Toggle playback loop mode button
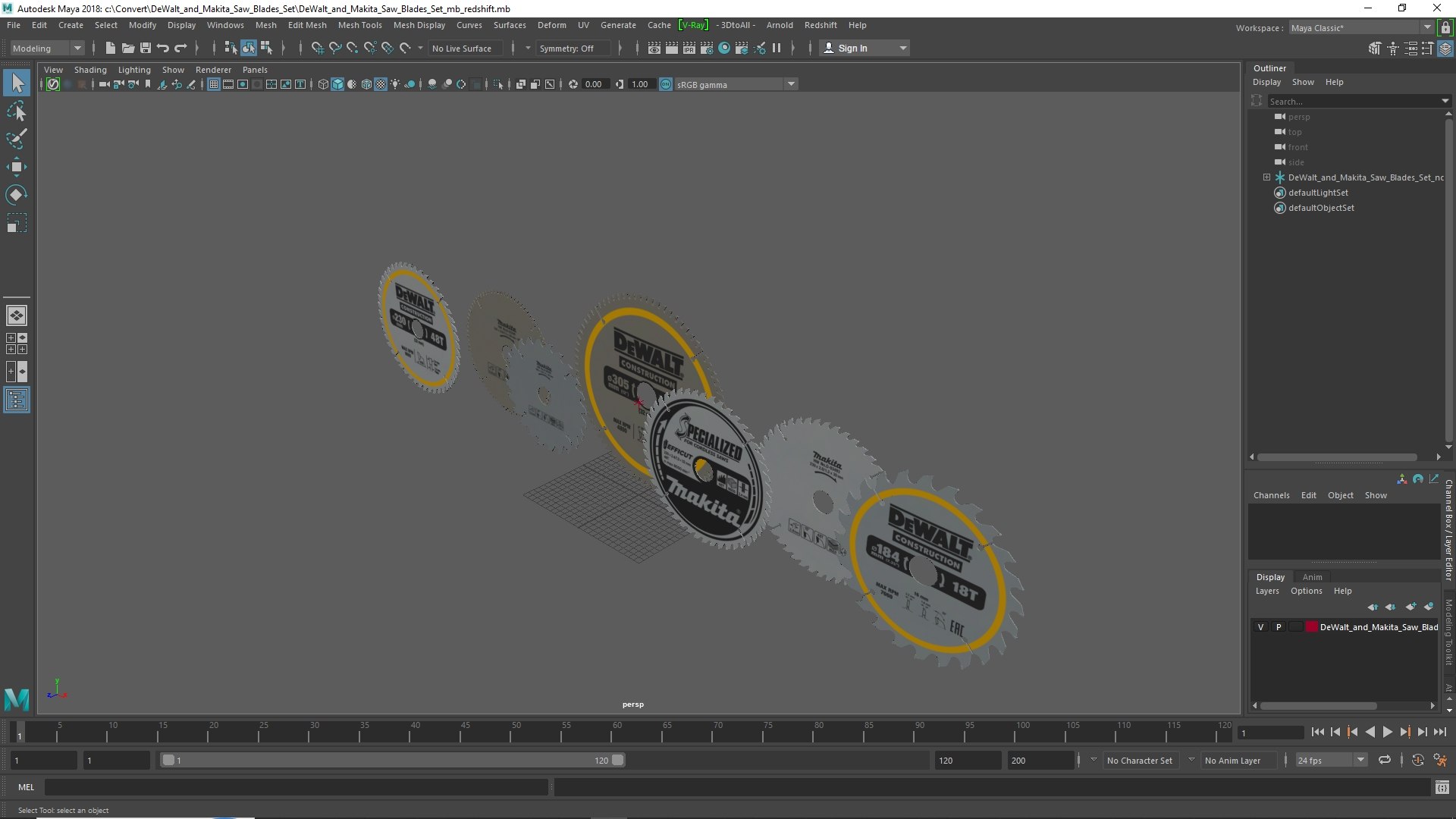 (1385, 760)
